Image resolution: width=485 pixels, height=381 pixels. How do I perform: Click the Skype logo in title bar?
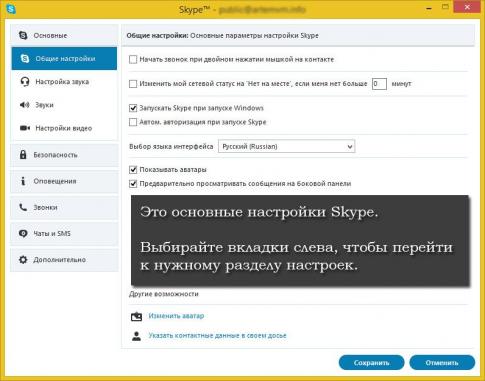click(11, 9)
